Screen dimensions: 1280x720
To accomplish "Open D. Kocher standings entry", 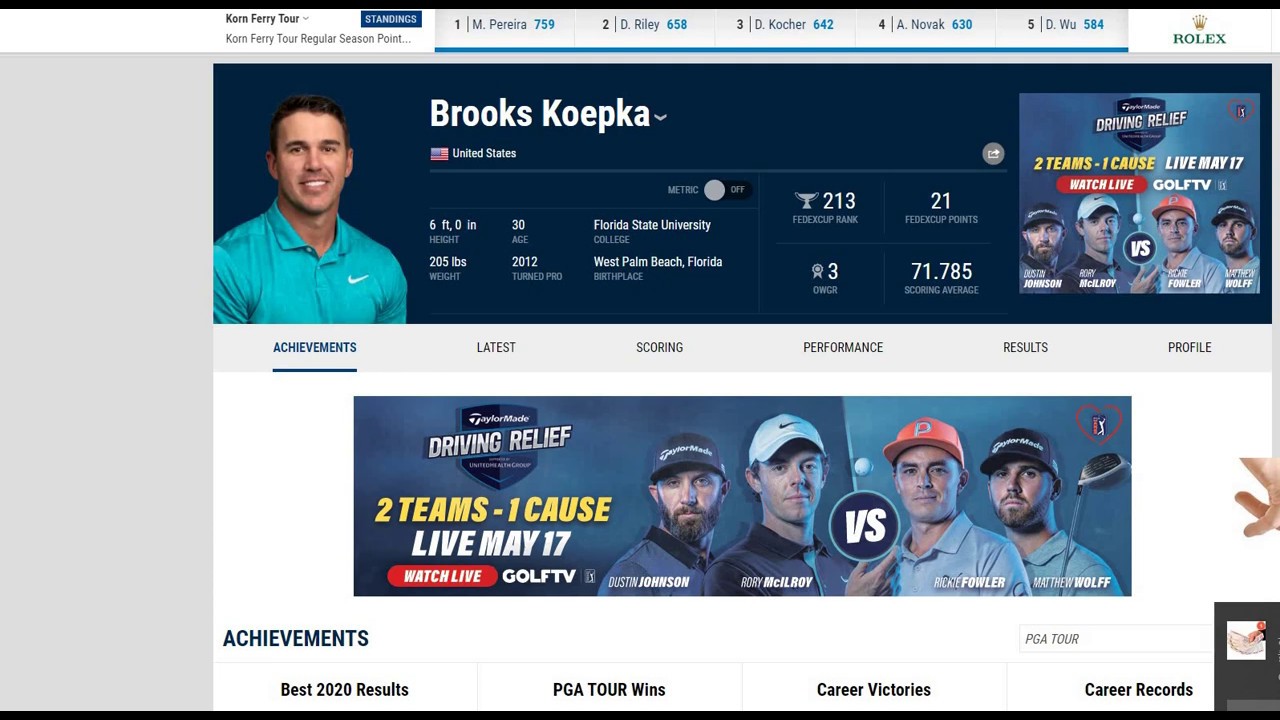I will [785, 25].
